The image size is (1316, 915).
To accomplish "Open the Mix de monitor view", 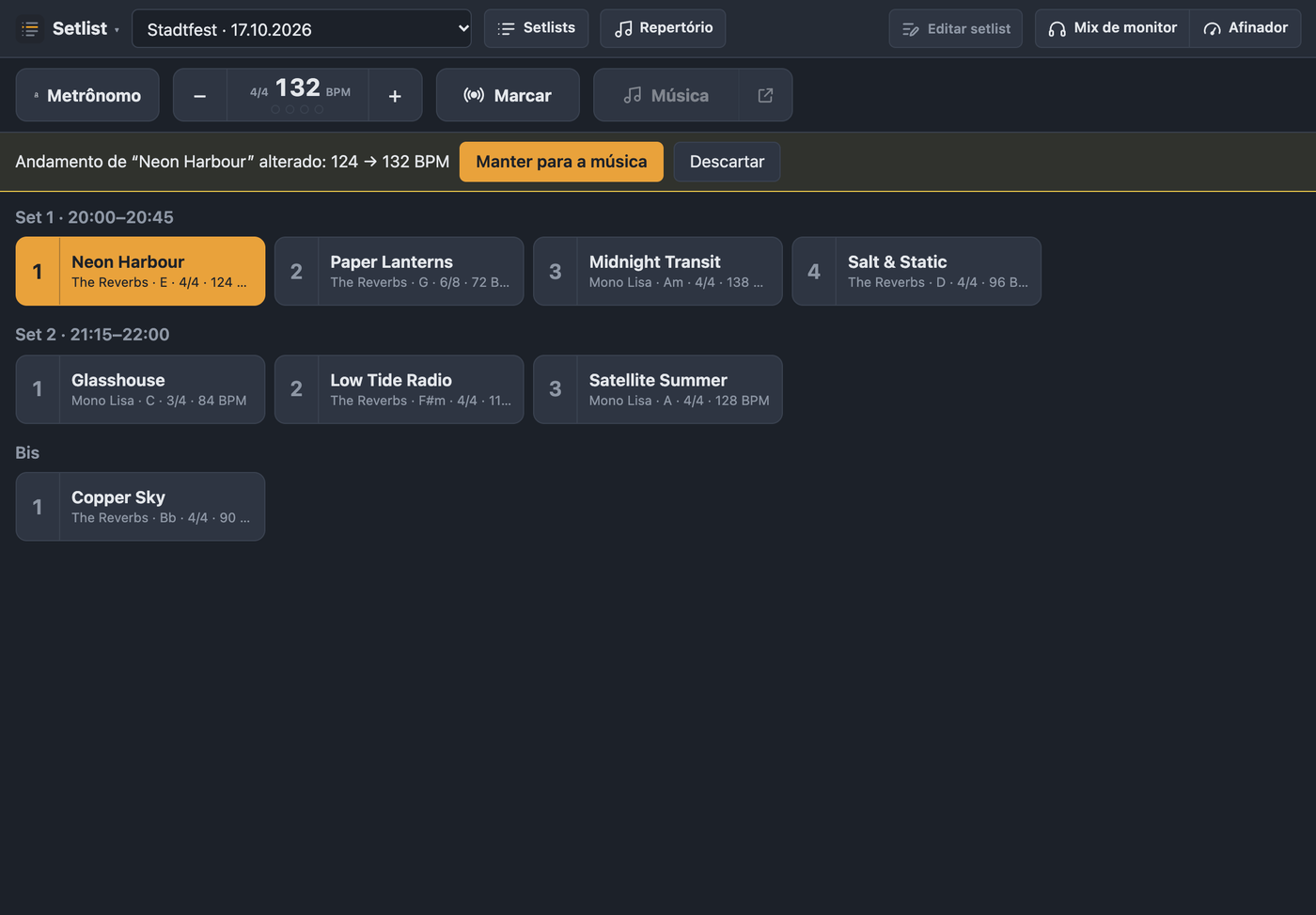I will tap(1112, 28).
